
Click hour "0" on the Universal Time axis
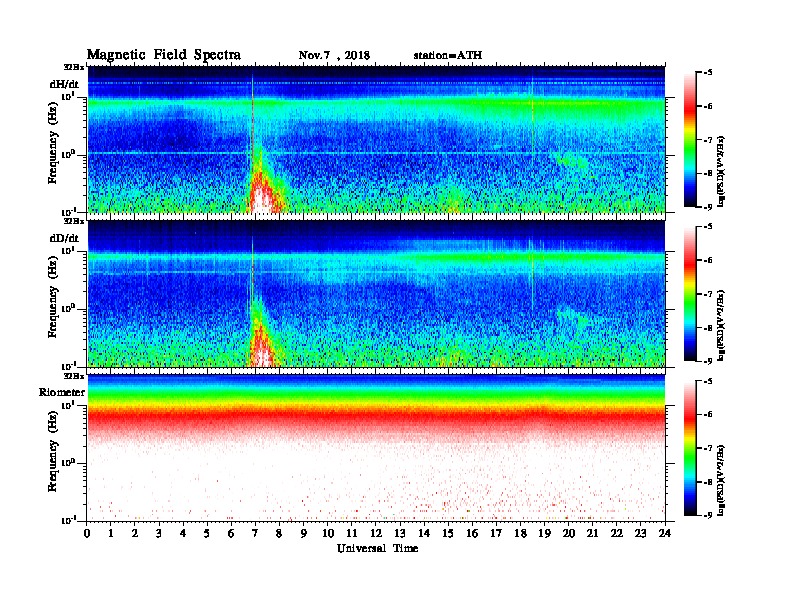pos(87,534)
